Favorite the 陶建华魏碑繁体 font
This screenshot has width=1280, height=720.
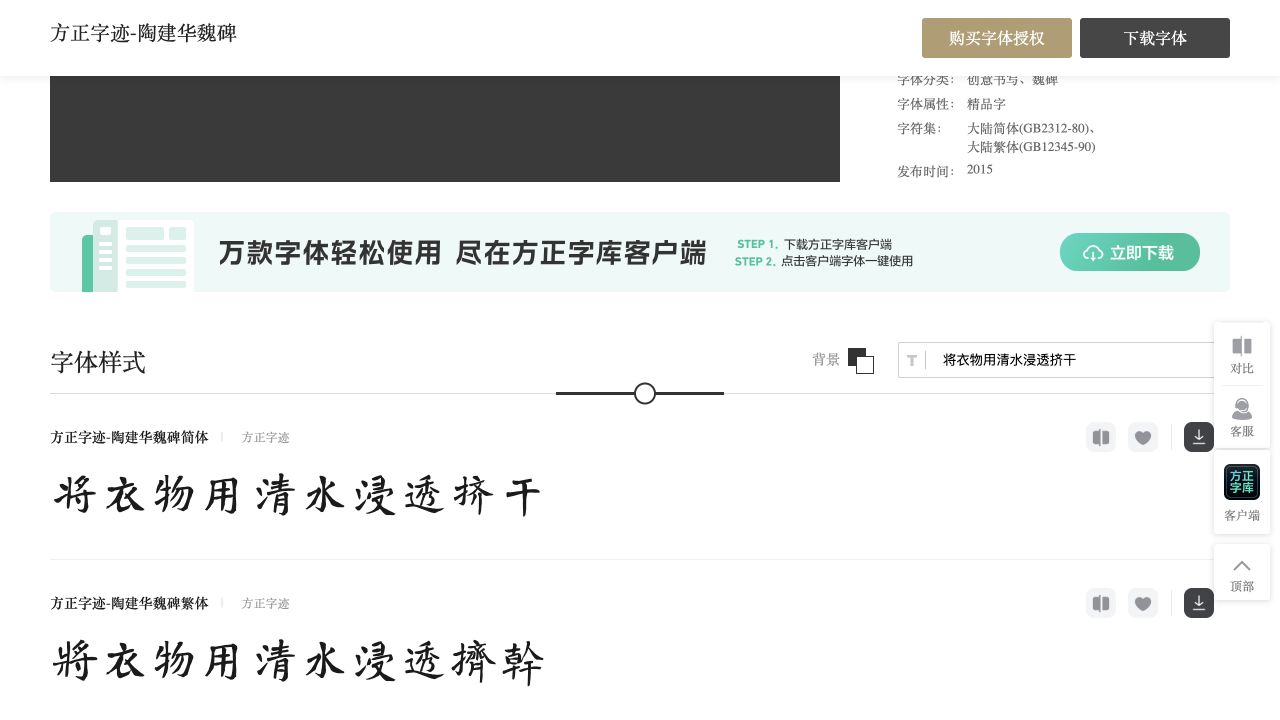[1143, 603]
